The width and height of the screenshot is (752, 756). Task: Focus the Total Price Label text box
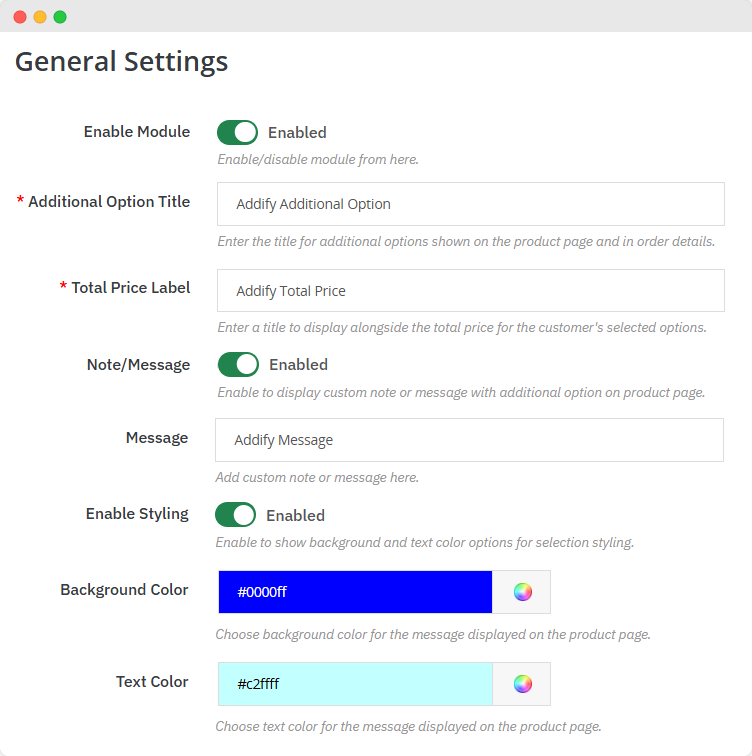pos(470,291)
